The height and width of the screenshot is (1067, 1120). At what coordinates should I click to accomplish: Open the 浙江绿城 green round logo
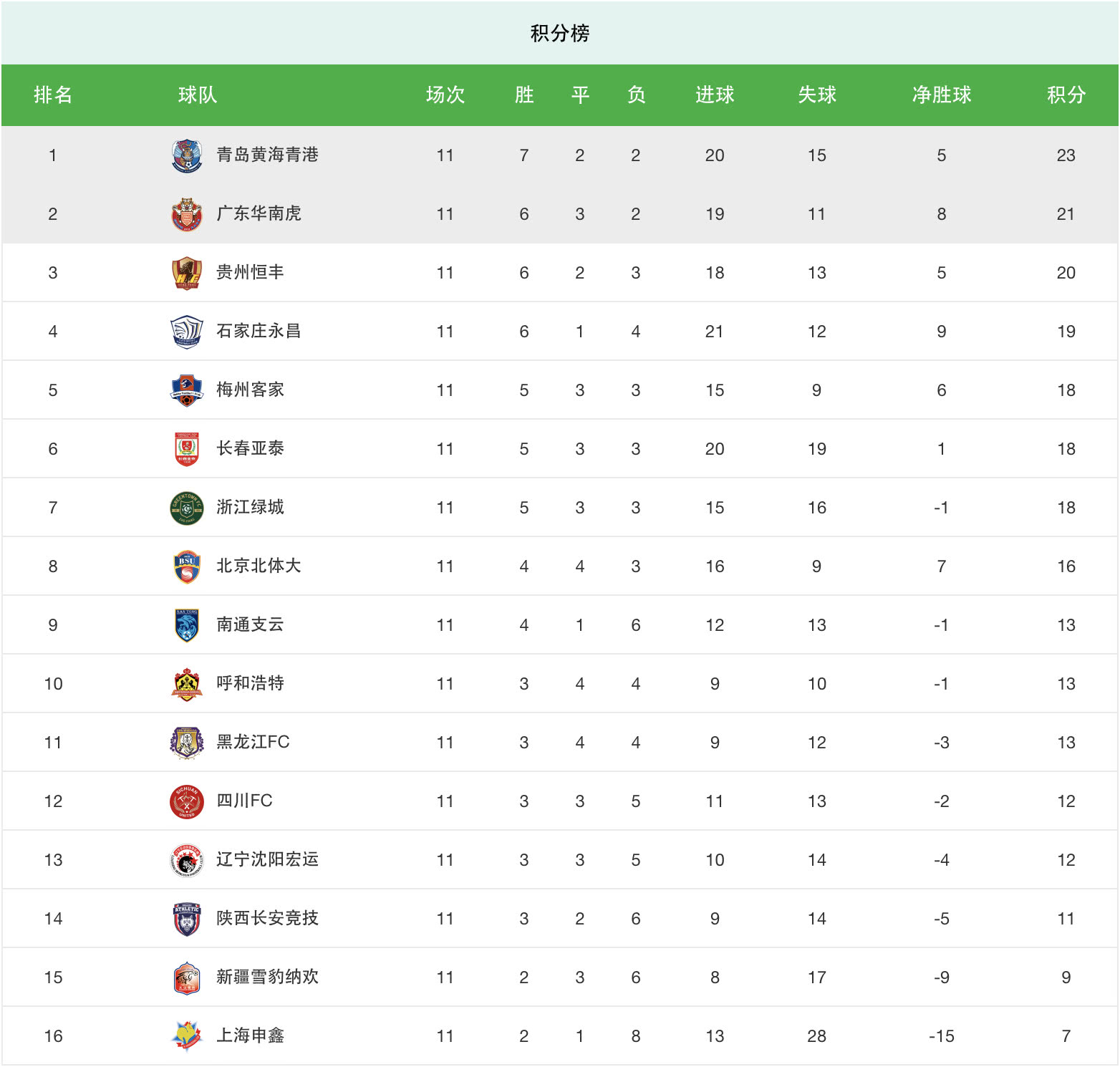187,508
